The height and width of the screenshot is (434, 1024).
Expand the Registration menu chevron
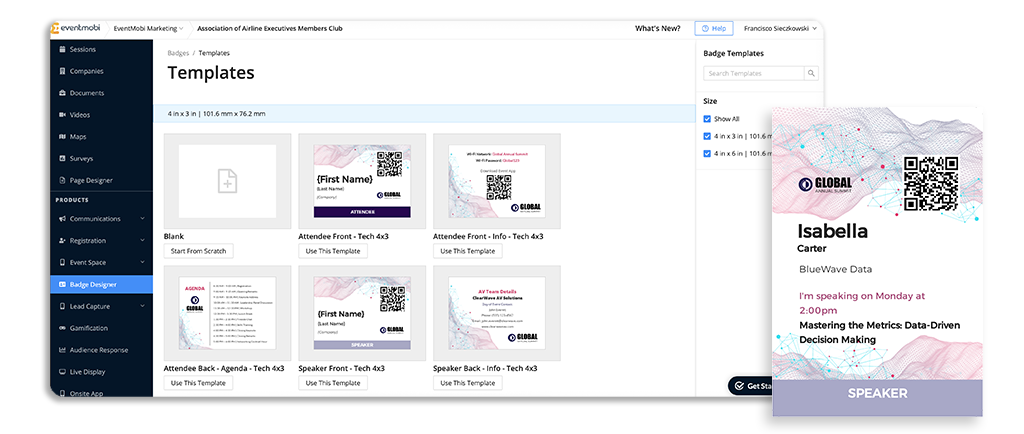click(142, 241)
